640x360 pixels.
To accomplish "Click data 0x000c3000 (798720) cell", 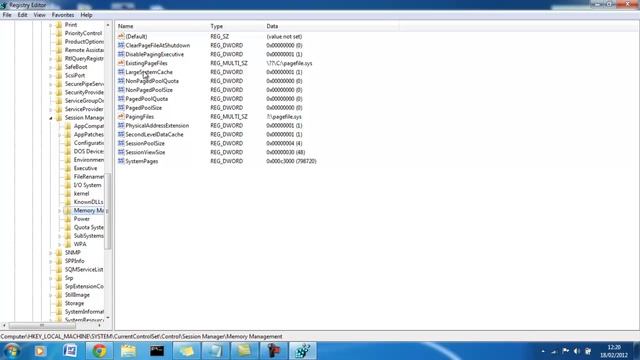I will [291, 161].
